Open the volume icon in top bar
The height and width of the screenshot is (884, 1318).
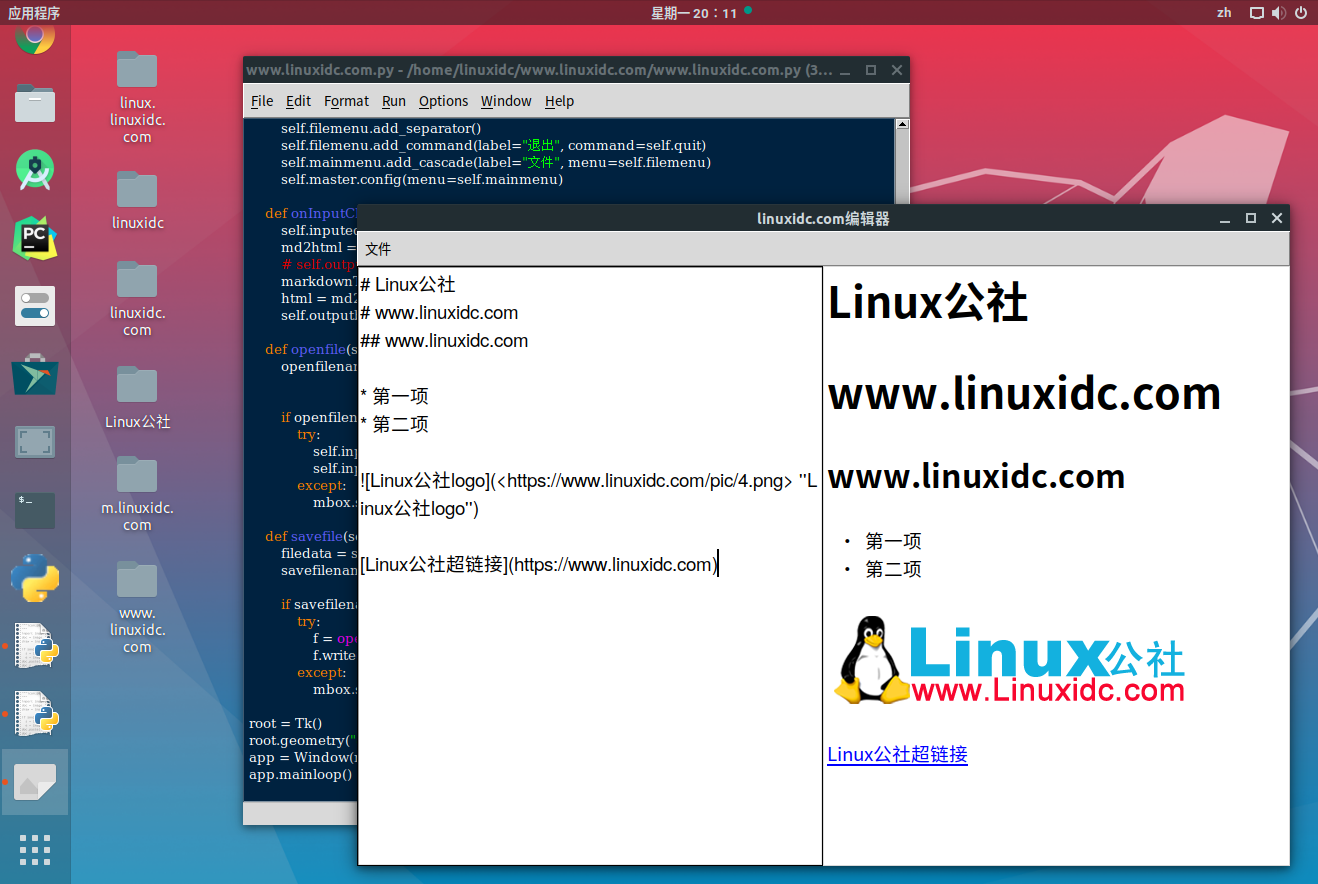click(x=1279, y=13)
